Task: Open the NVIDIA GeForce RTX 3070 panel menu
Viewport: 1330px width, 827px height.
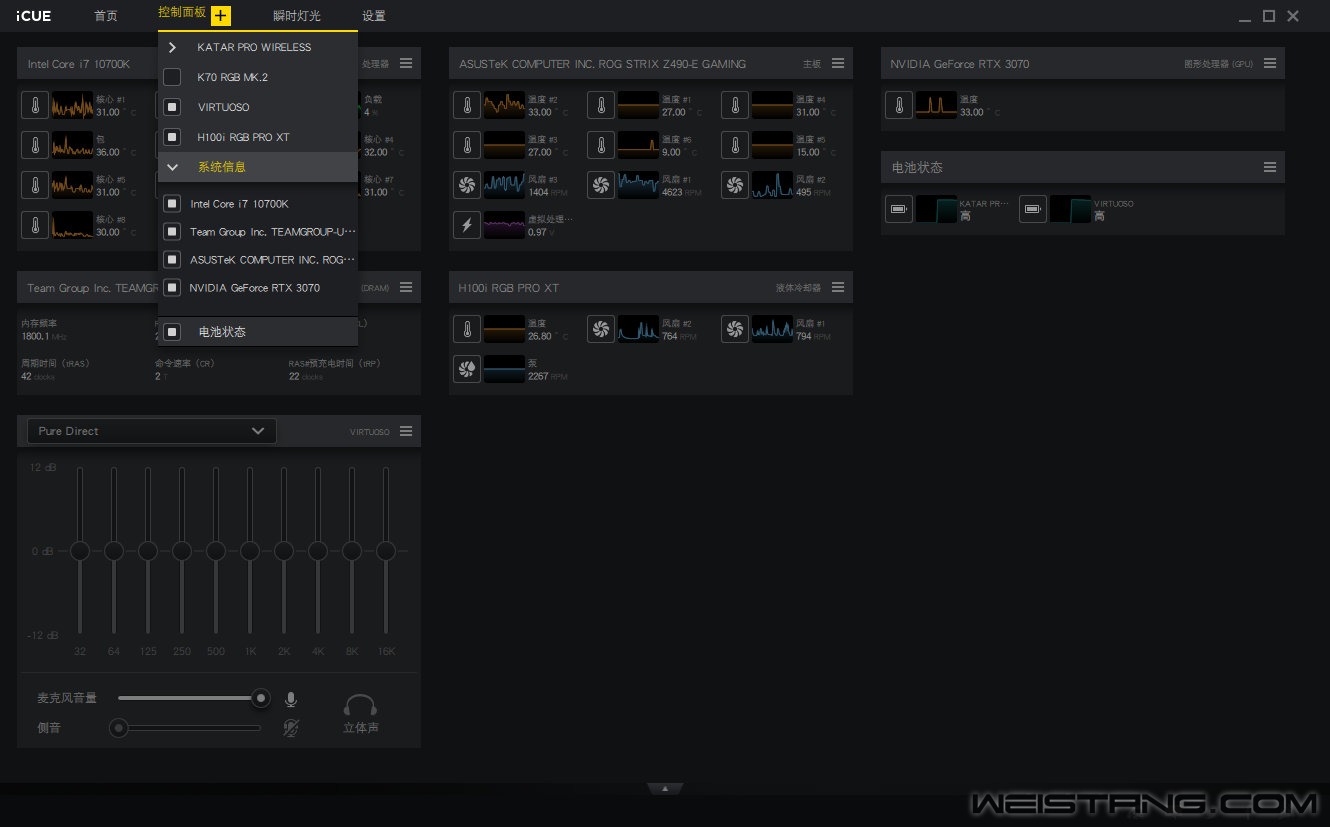Action: (1270, 63)
